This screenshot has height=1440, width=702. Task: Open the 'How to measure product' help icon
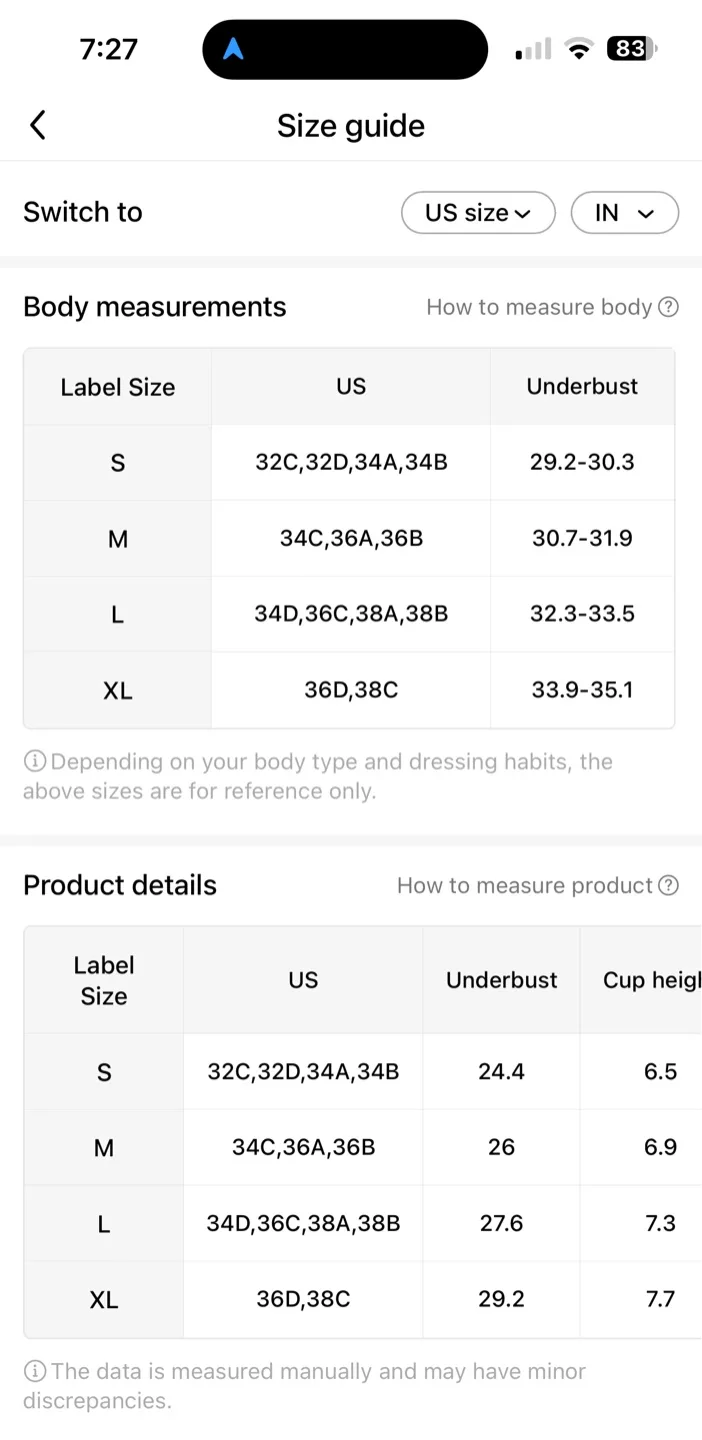click(x=669, y=885)
